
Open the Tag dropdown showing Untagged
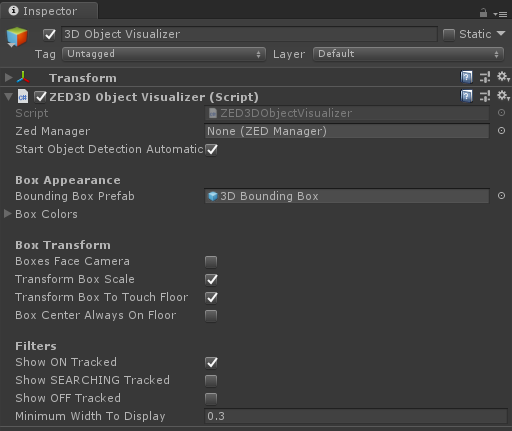click(164, 54)
